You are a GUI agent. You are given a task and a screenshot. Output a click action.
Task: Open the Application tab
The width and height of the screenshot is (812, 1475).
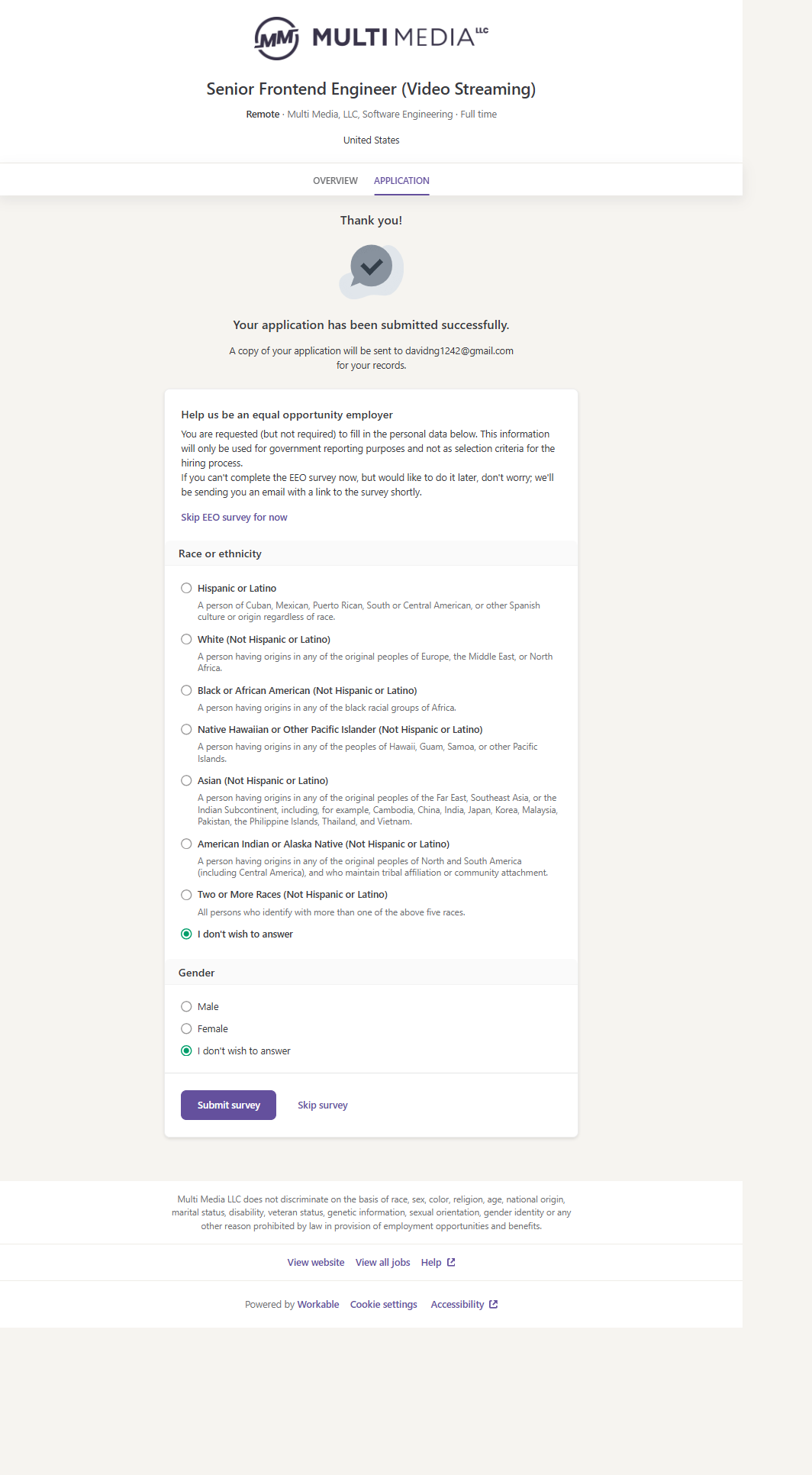[x=401, y=181]
